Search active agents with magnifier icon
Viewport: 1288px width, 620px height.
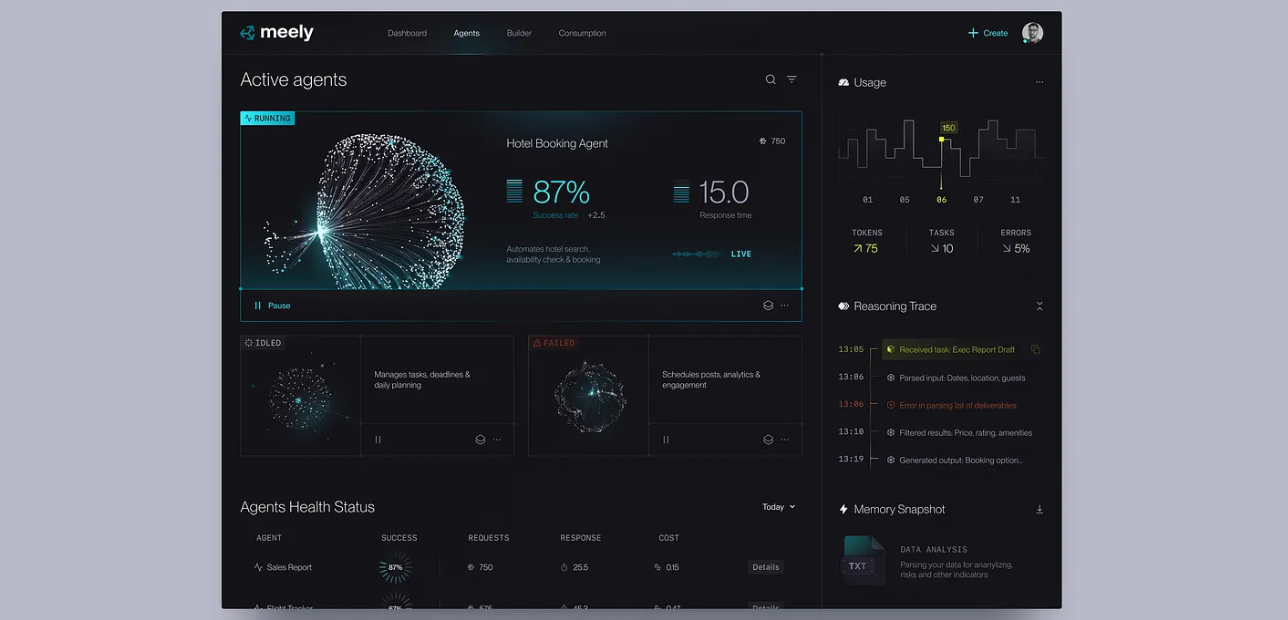770,80
